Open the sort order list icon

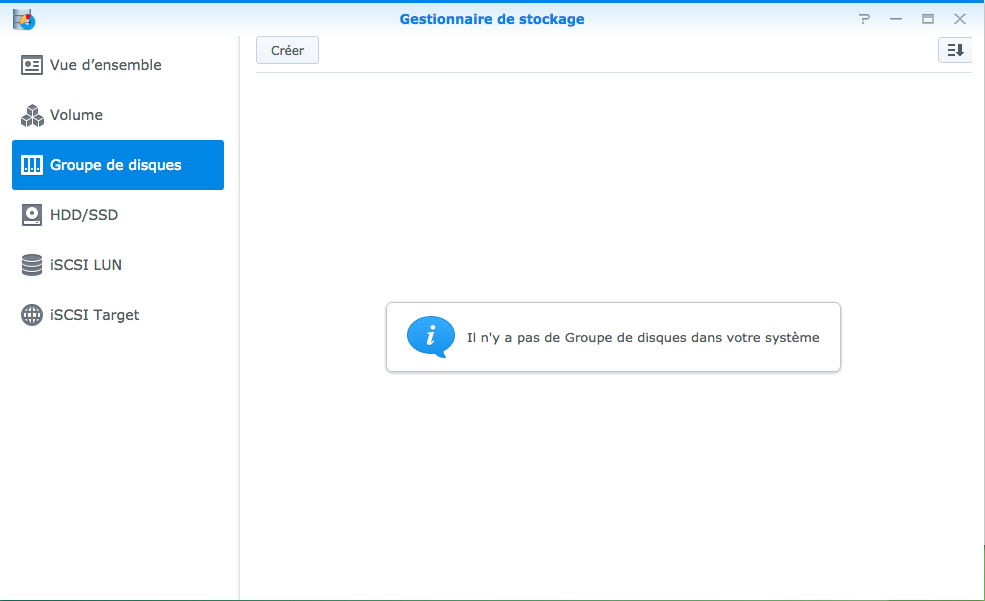(955, 50)
